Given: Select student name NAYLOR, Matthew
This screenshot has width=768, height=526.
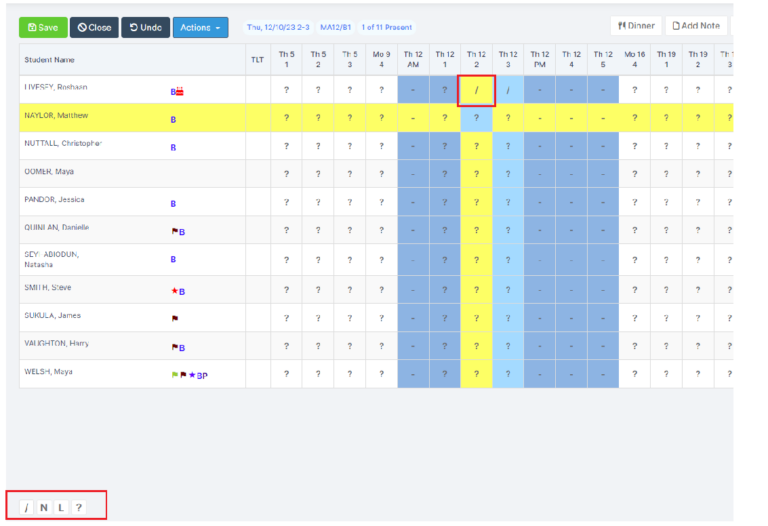Looking at the screenshot, I should coord(56,116).
